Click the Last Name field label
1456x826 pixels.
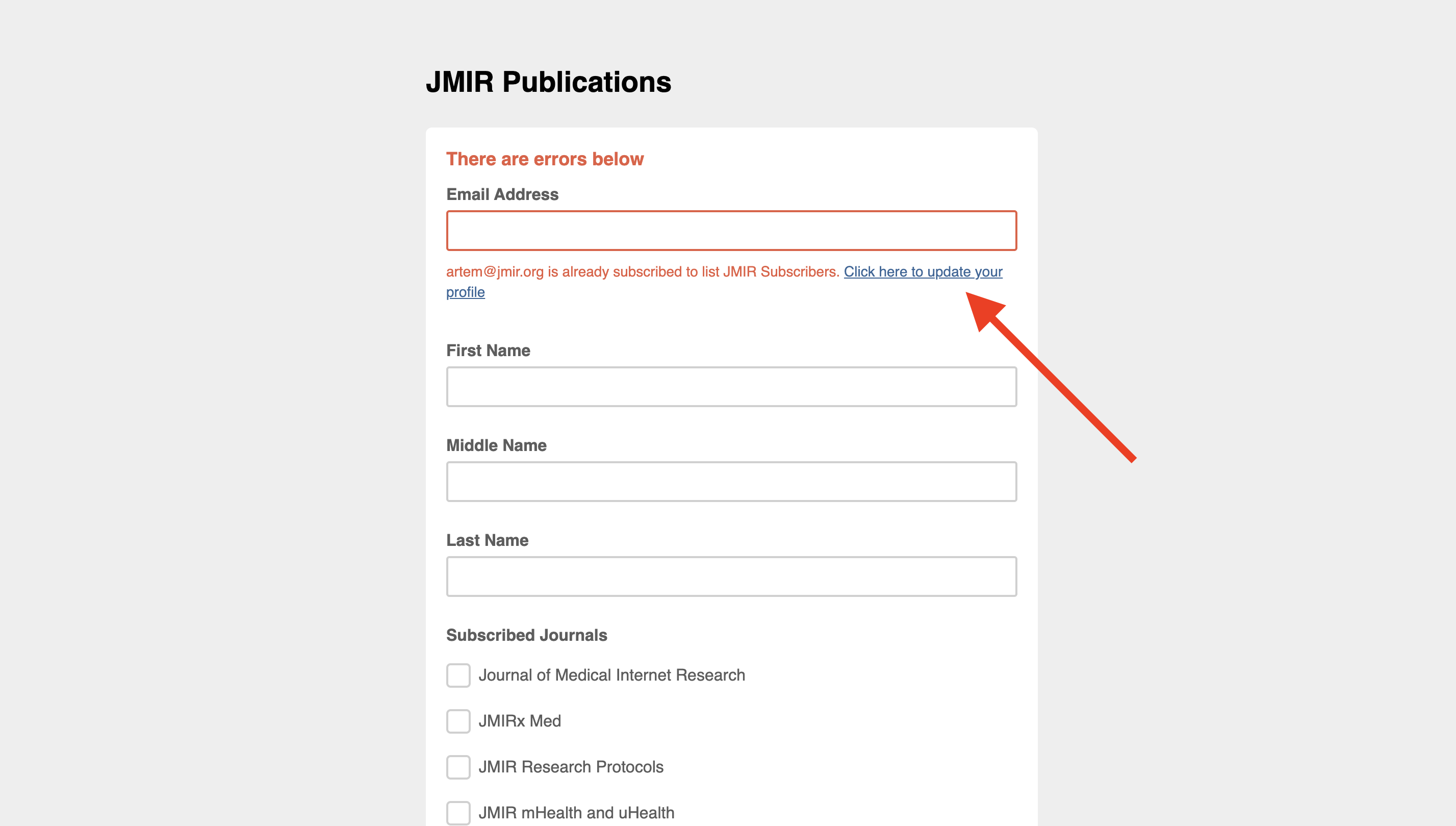pyautogui.click(x=487, y=540)
